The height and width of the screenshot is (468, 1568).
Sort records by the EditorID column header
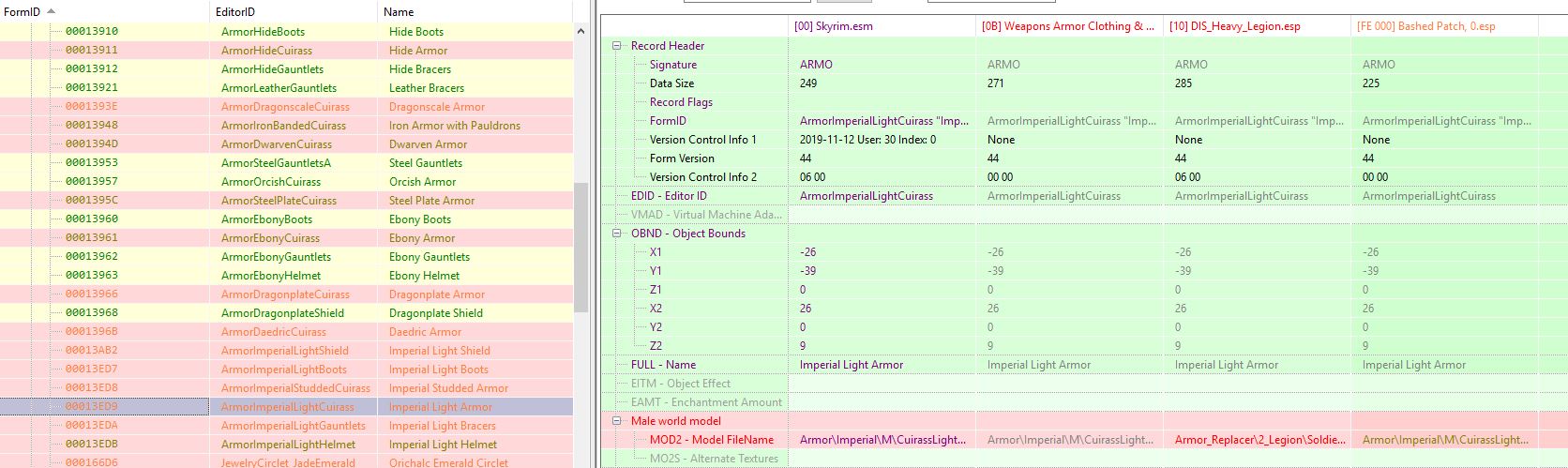(294, 11)
